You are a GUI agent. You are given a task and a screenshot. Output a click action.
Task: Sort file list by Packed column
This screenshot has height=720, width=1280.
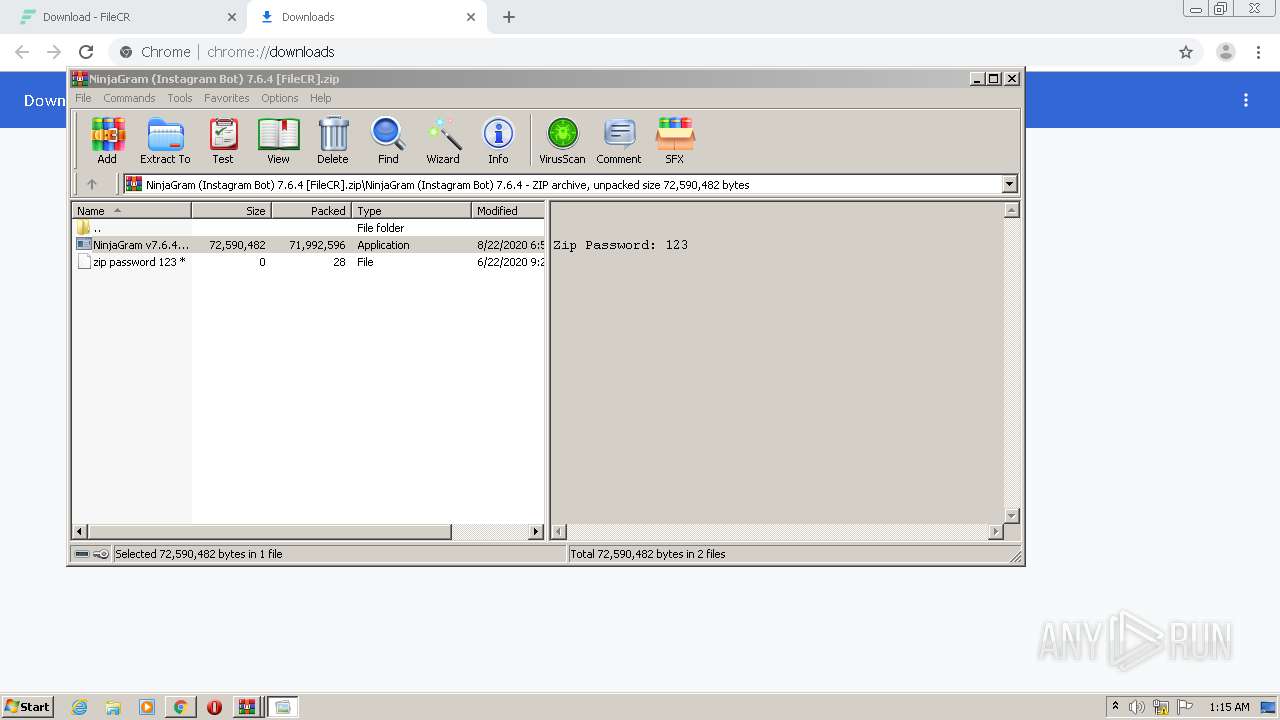click(311, 210)
